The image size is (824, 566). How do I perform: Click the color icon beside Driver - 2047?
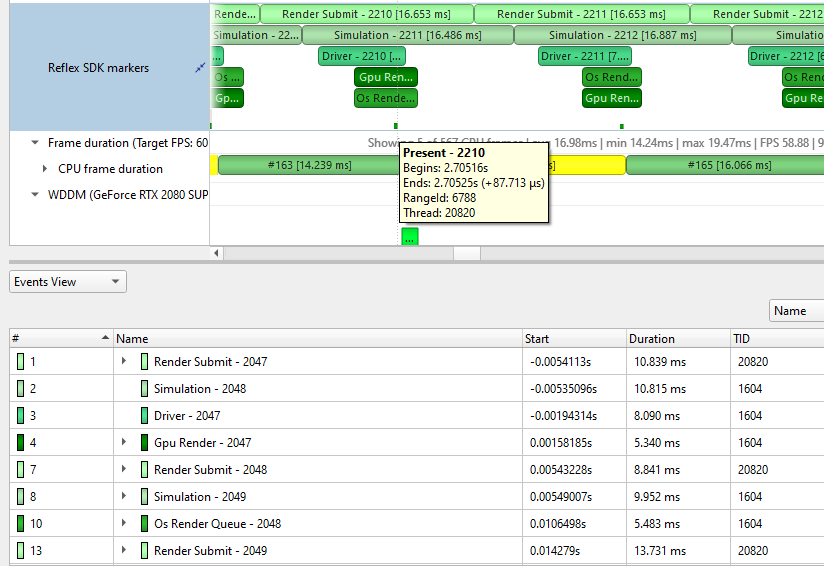[x=144, y=416]
